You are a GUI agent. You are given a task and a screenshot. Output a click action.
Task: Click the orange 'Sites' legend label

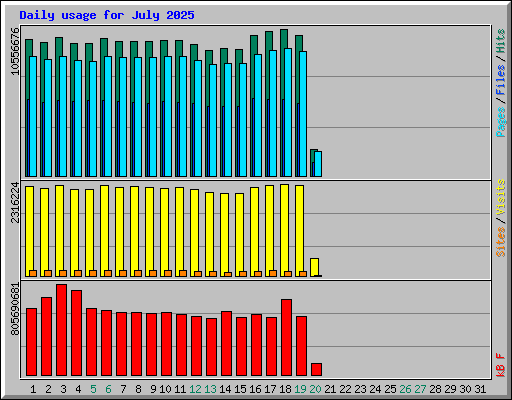pyautogui.click(x=501, y=242)
